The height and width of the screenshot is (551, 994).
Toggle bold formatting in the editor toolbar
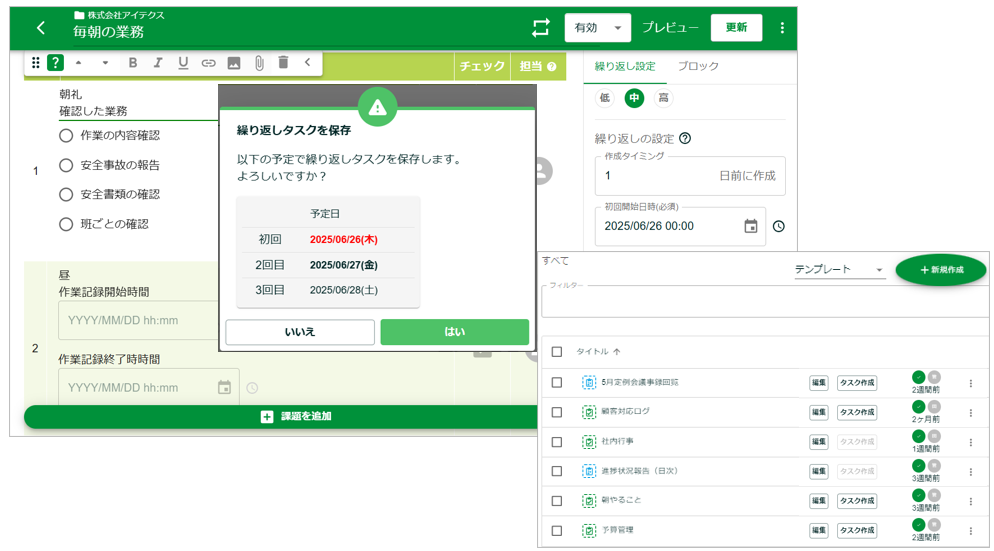coord(133,63)
